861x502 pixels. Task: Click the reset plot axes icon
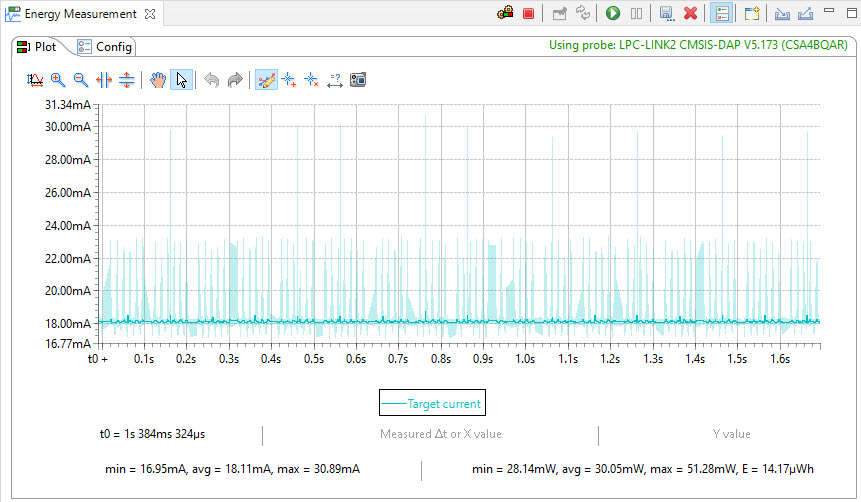(35, 80)
